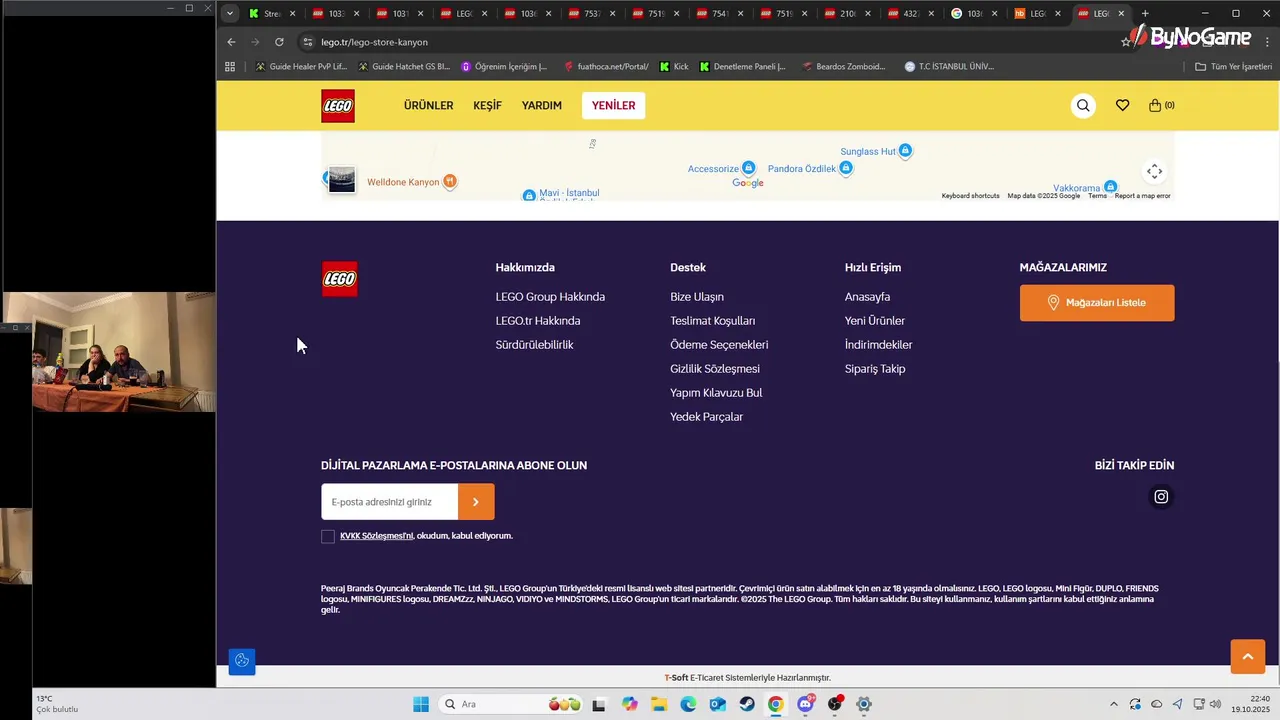Switch to the Google tab titled 103
This screenshot has width=1280, height=720.
(x=975, y=14)
